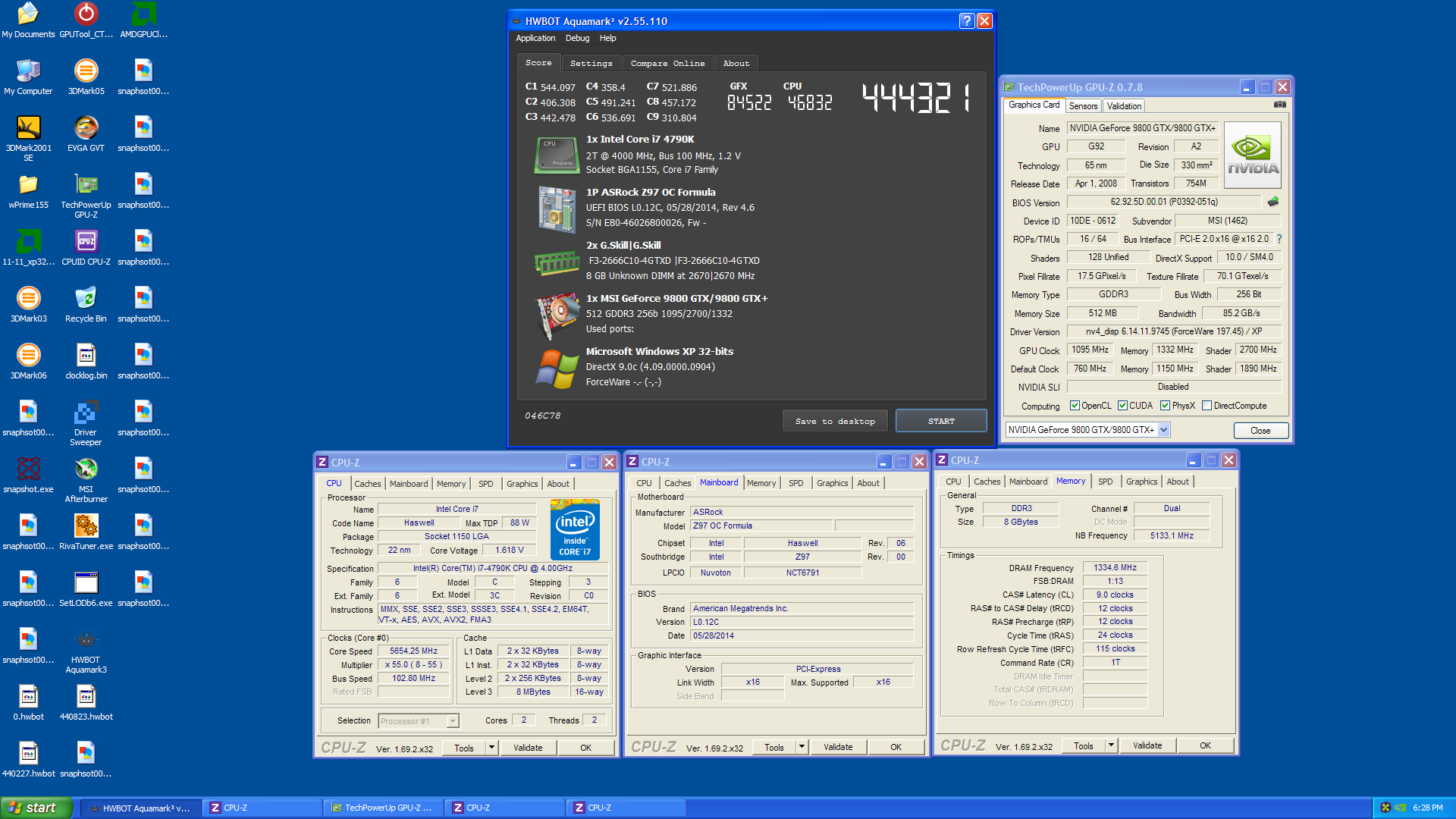Select the CPUID CPU-Z desktop shortcut
This screenshot has height=819, width=1456.
click(x=86, y=248)
